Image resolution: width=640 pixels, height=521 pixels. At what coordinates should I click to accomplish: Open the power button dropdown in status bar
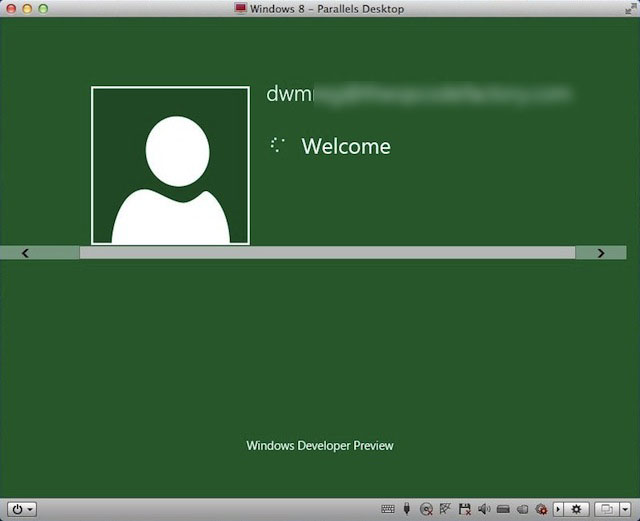click(22, 509)
